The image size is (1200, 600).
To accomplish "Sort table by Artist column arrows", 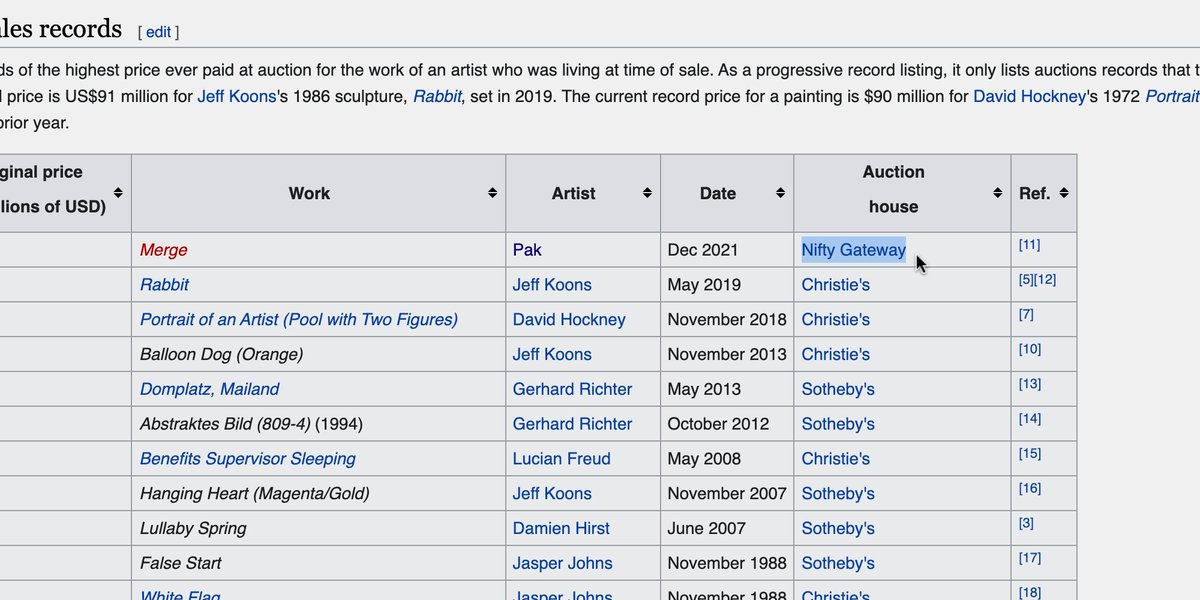I will pos(647,192).
